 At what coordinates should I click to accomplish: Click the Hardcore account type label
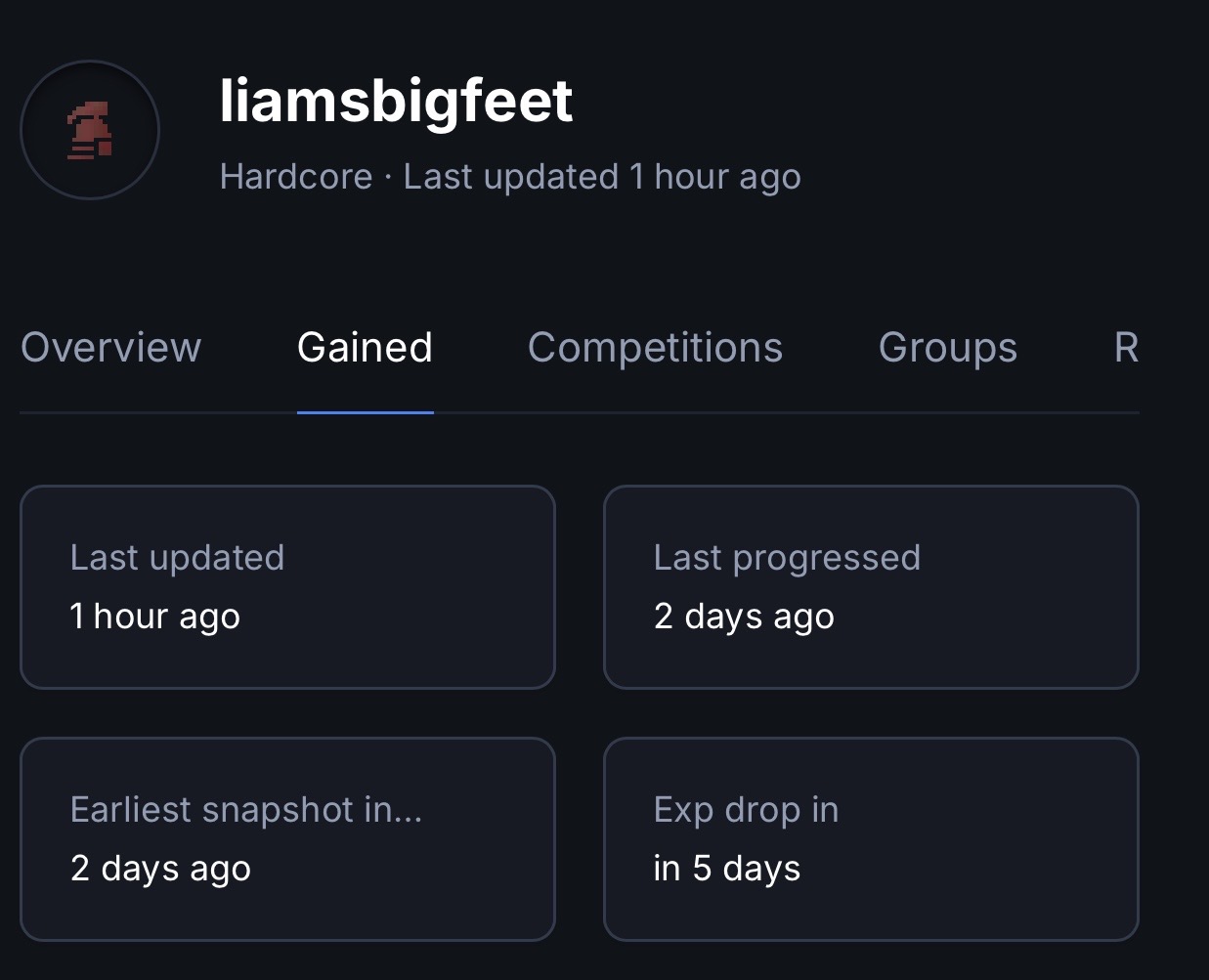(x=296, y=177)
